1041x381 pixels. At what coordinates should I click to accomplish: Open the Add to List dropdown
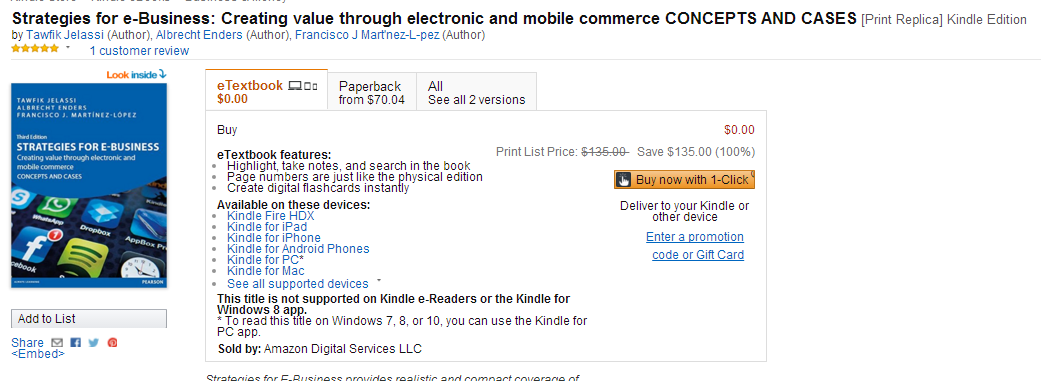point(89,319)
